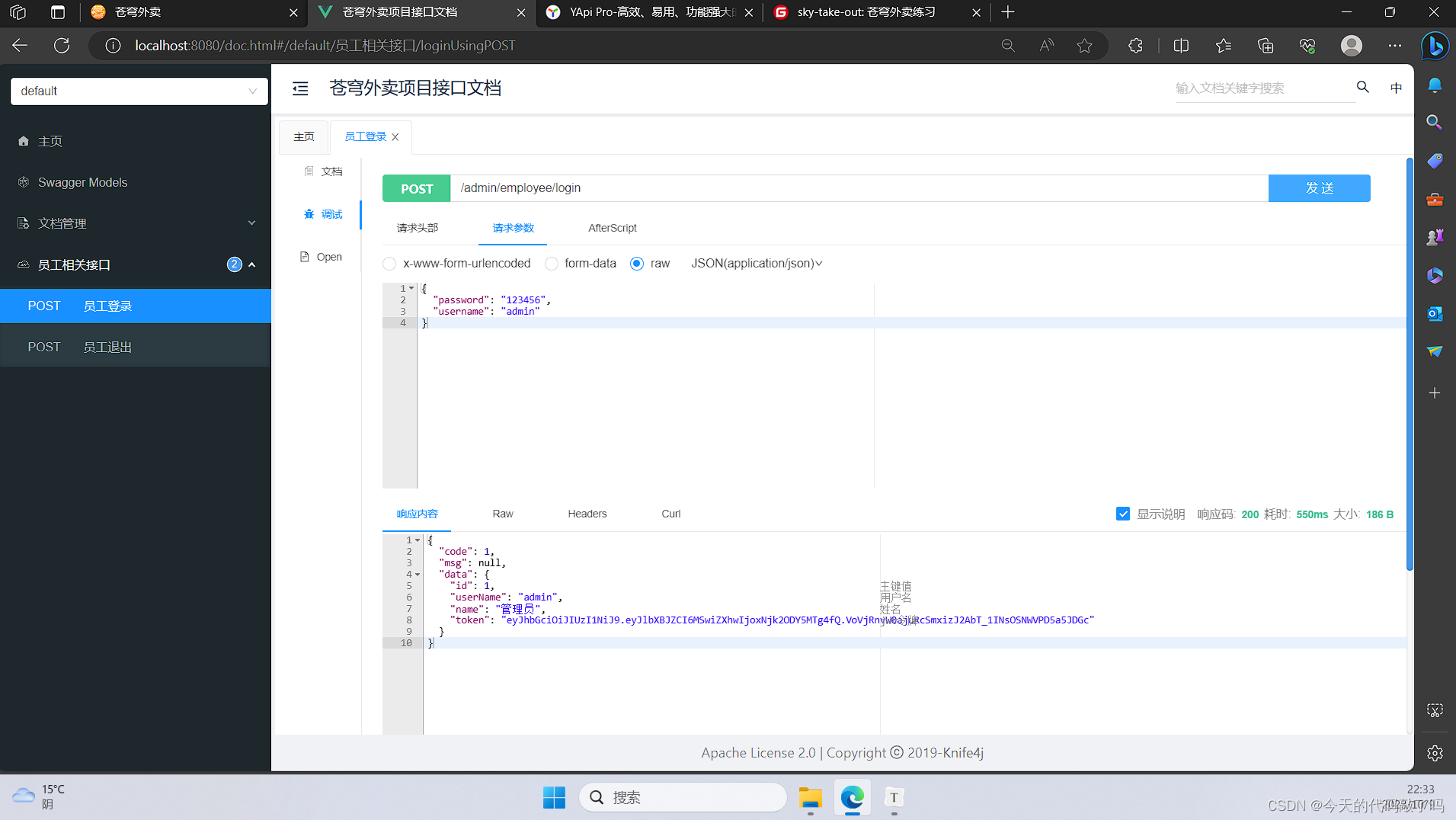Switch to the Raw response tab

[503, 514]
